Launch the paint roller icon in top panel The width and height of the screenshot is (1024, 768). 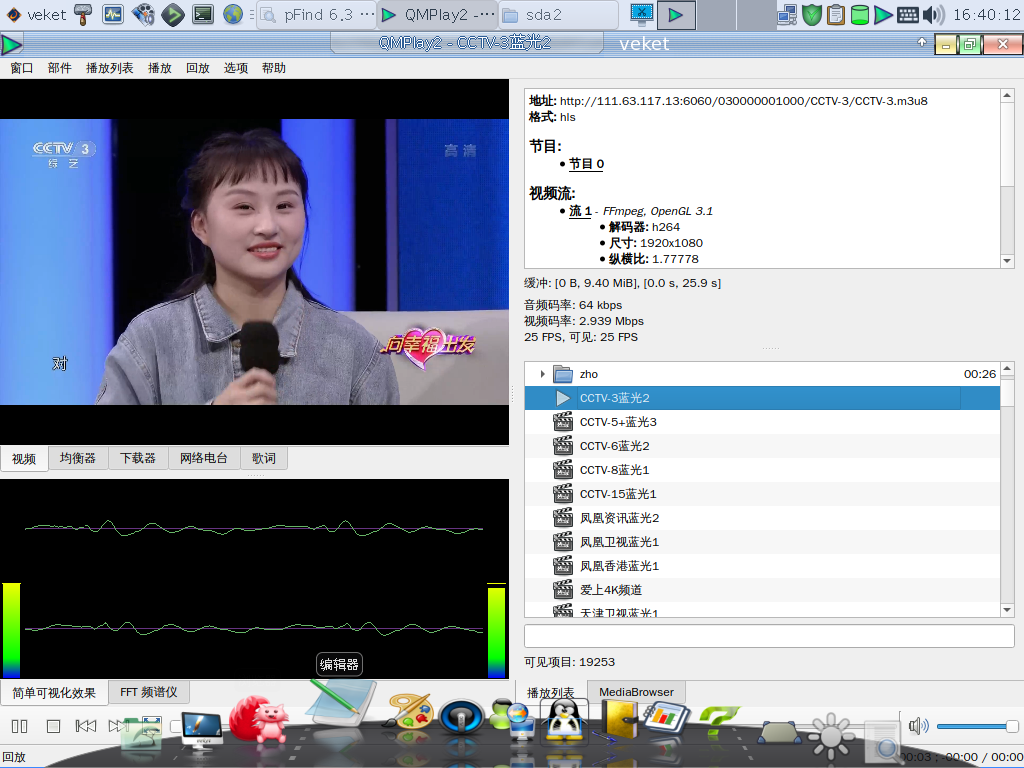83,14
